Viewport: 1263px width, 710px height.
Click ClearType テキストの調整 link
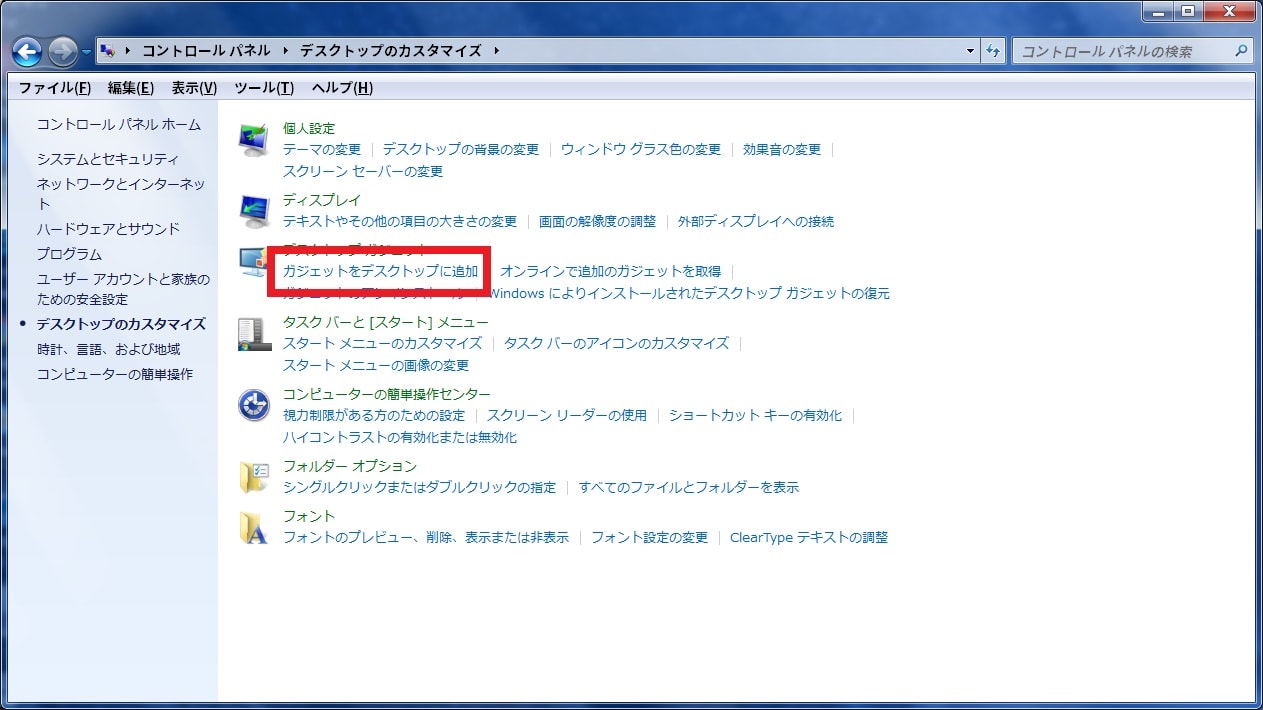[809, 537]
